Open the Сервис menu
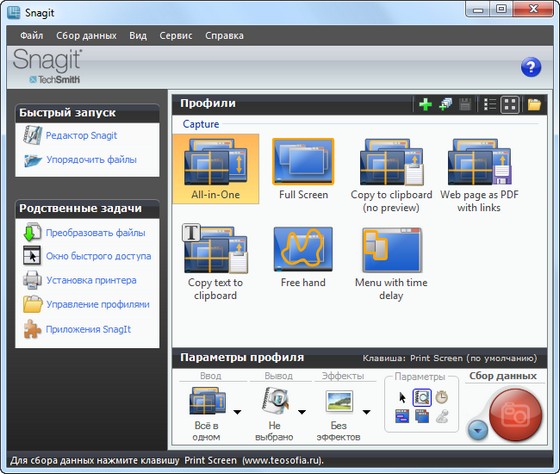The height and width of the screenshot is (474, 560). click(176, 35)
